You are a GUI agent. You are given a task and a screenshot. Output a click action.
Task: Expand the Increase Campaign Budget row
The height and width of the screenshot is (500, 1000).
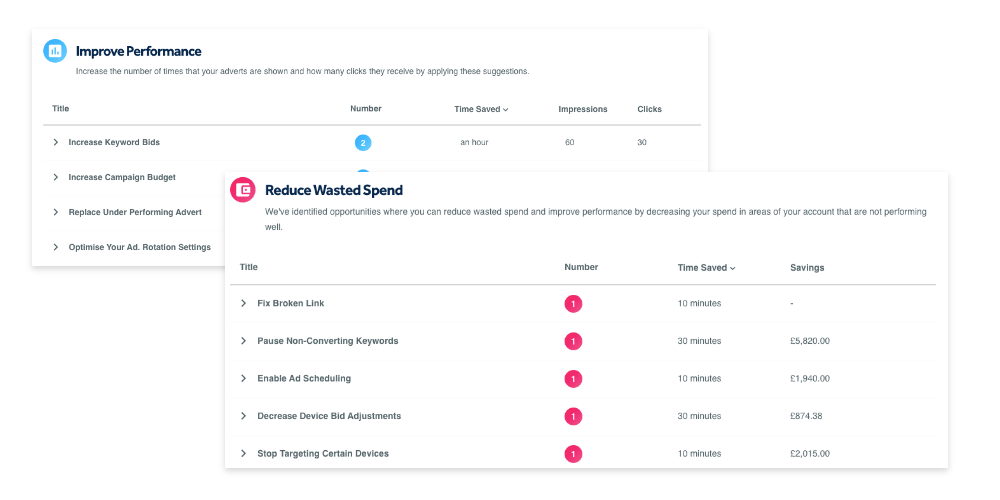tap(55, 177)
